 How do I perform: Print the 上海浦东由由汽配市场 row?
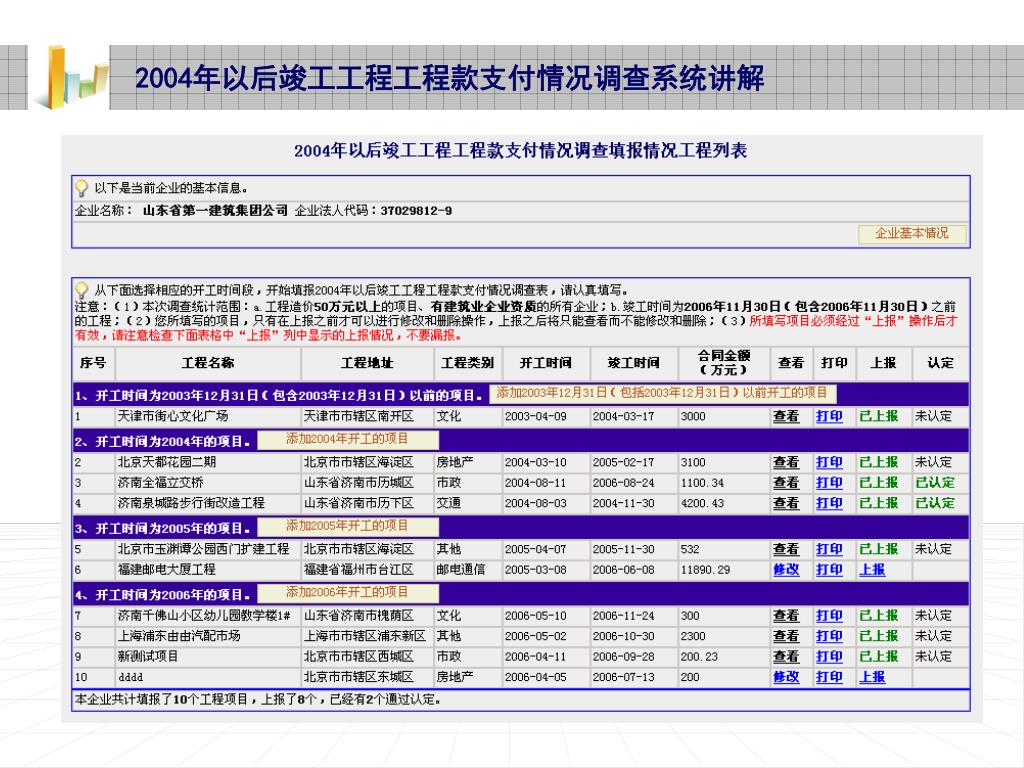point(829,636)
